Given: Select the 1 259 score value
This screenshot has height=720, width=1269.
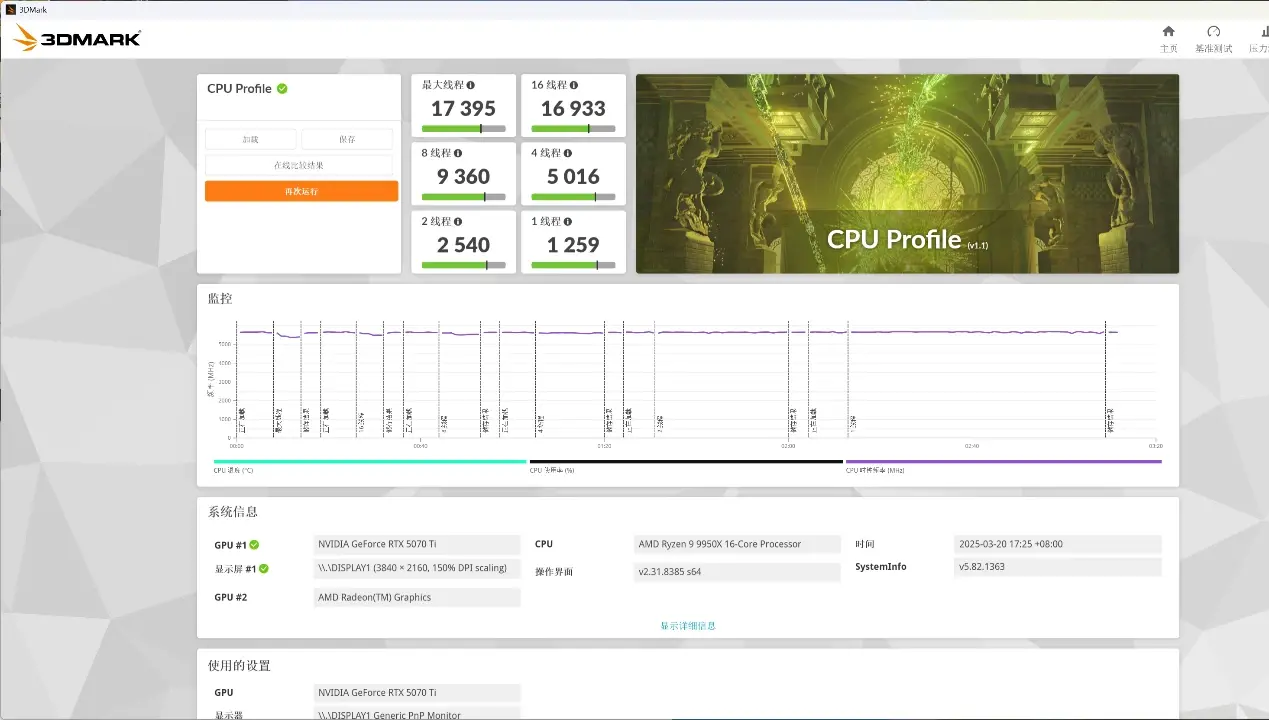Looking at the screenshot, I should 573,244.
